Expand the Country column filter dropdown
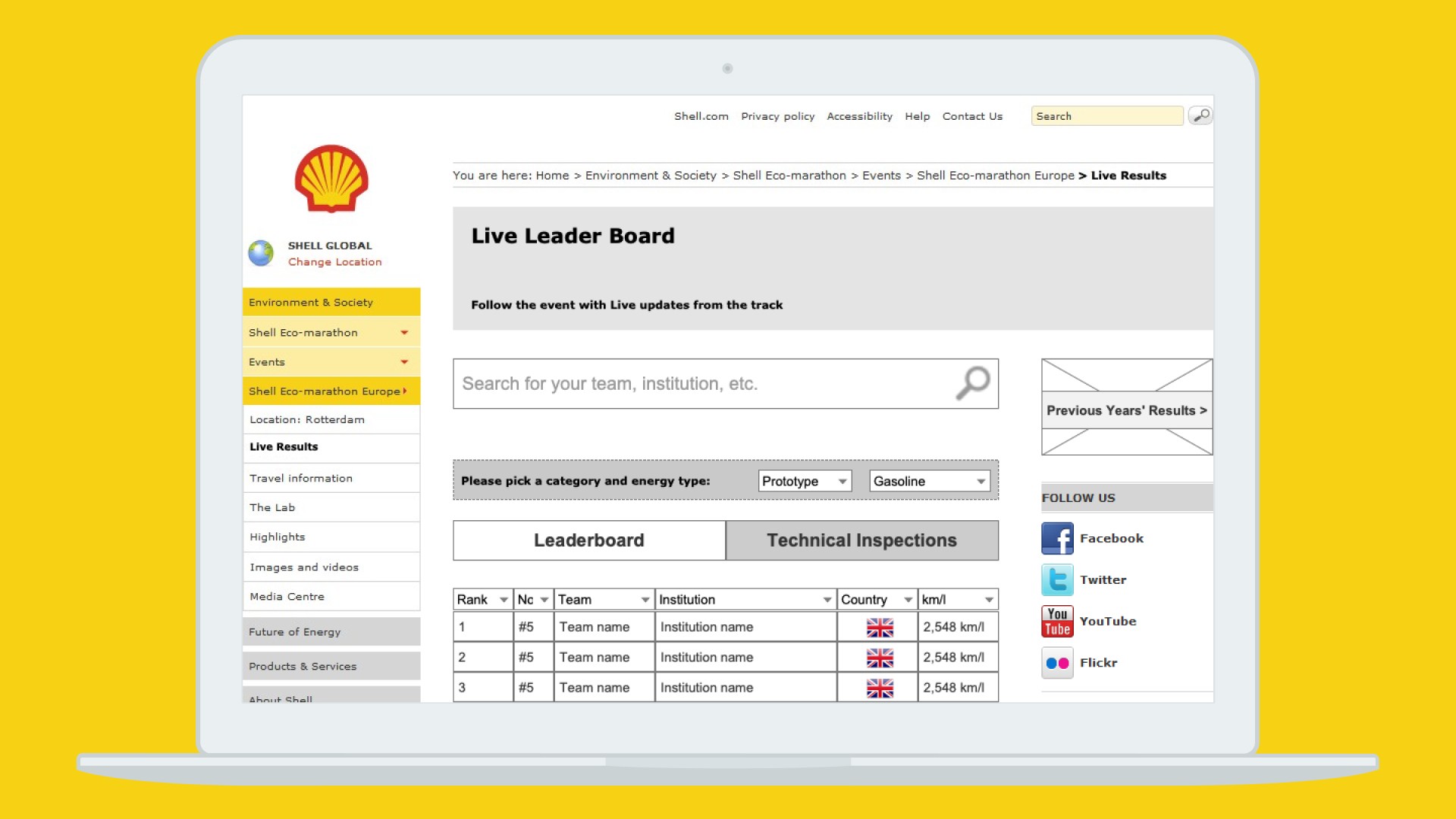This screenshot has width=1456, height=819. (x=908, y=600)
